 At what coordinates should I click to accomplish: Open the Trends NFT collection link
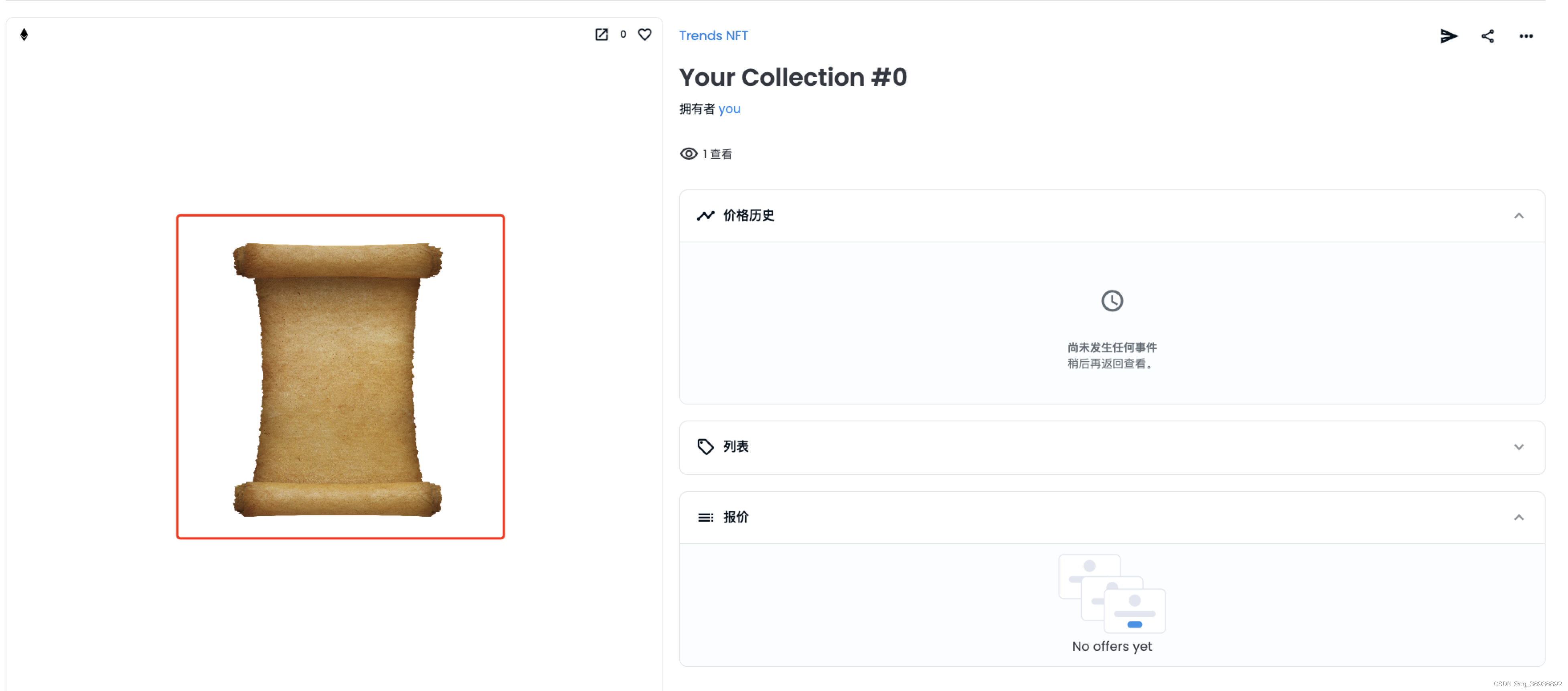(713, 35)
